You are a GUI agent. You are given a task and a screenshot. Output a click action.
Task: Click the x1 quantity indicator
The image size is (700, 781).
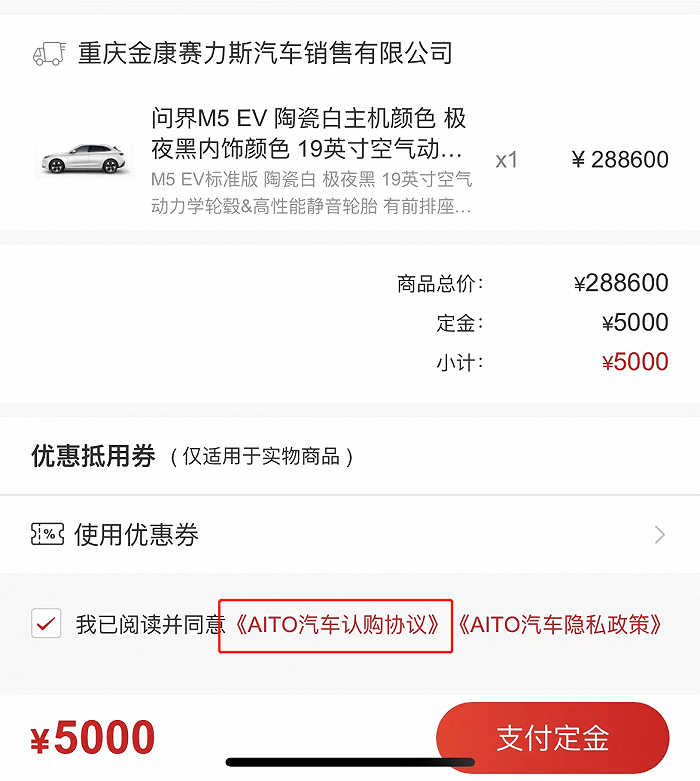pyautogui.click(x=507, y=160)
